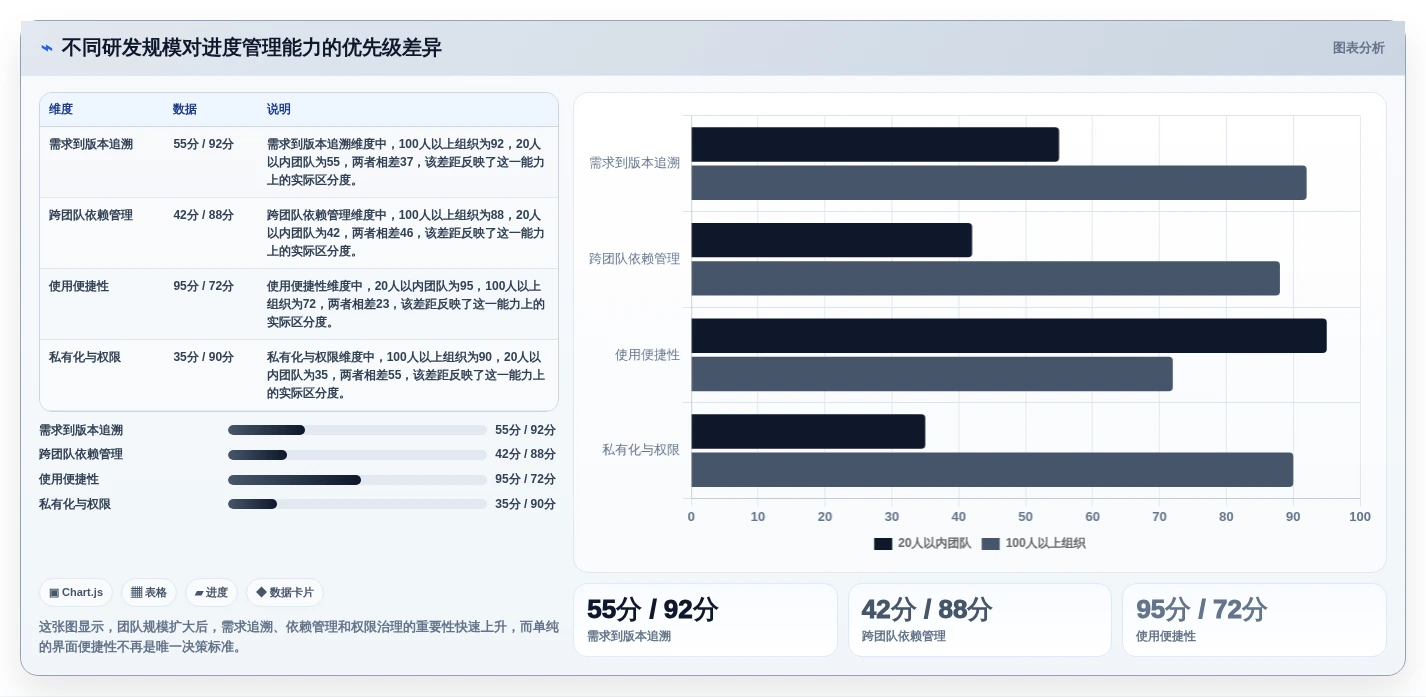Click the 需求到版本追溯 gray bar for 100人以上组织
The image size is (1426, 697).
point(999,183)
